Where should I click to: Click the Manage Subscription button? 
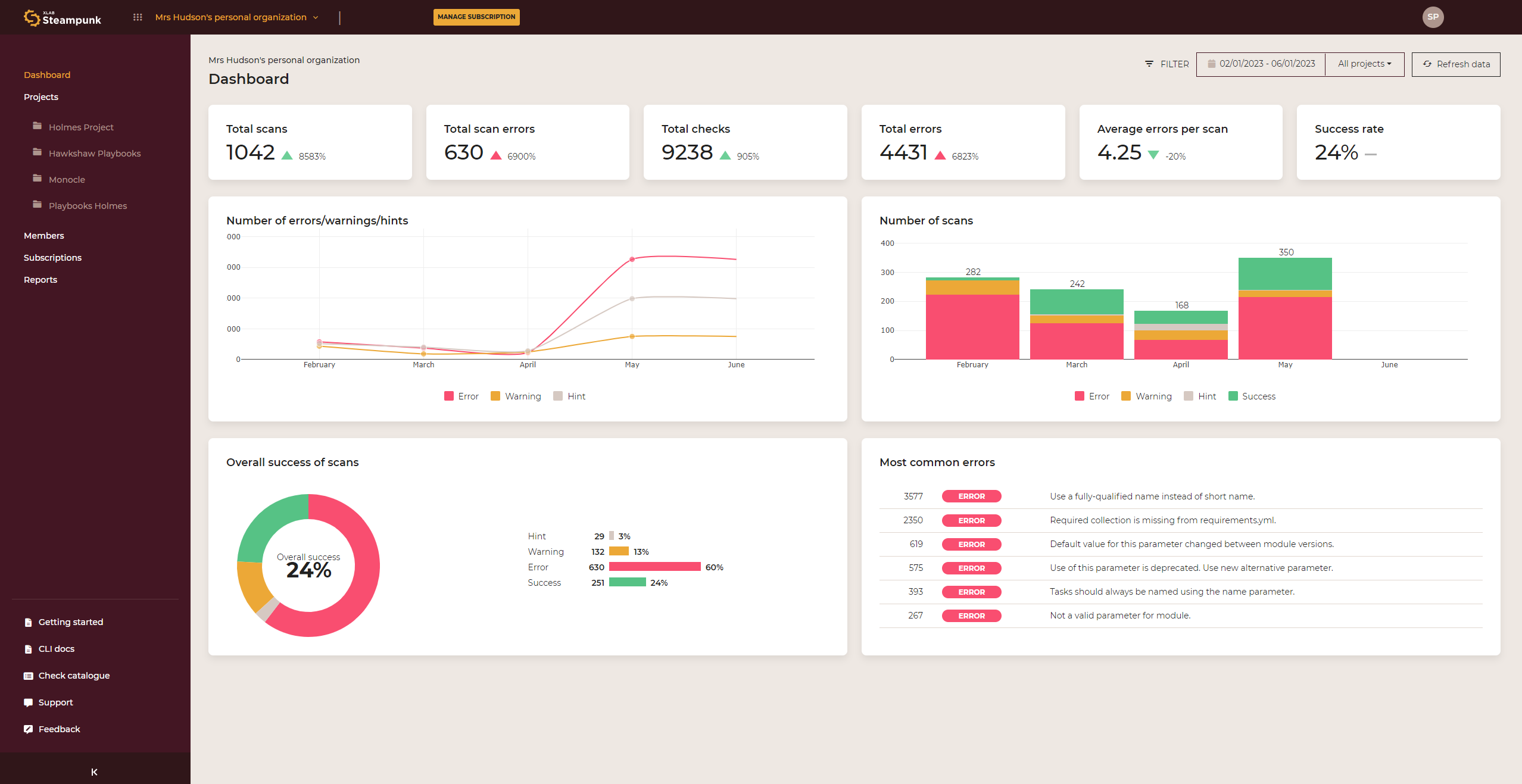click(476, 17)
